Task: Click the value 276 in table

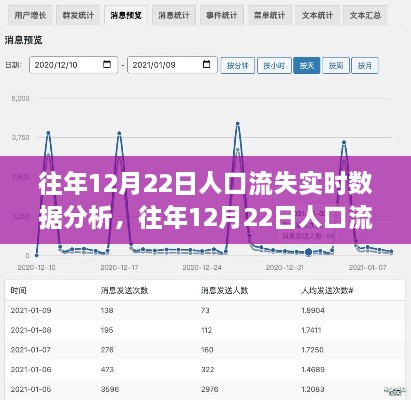Action: click(107, 350)
